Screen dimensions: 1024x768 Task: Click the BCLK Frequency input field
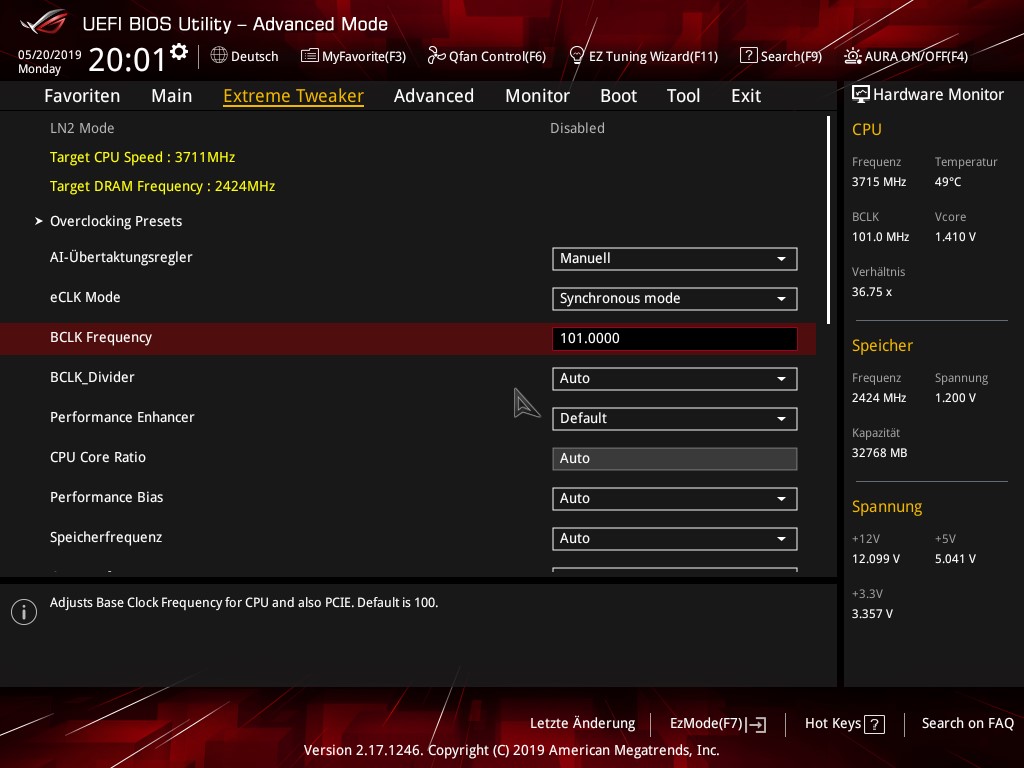[675, 338]
